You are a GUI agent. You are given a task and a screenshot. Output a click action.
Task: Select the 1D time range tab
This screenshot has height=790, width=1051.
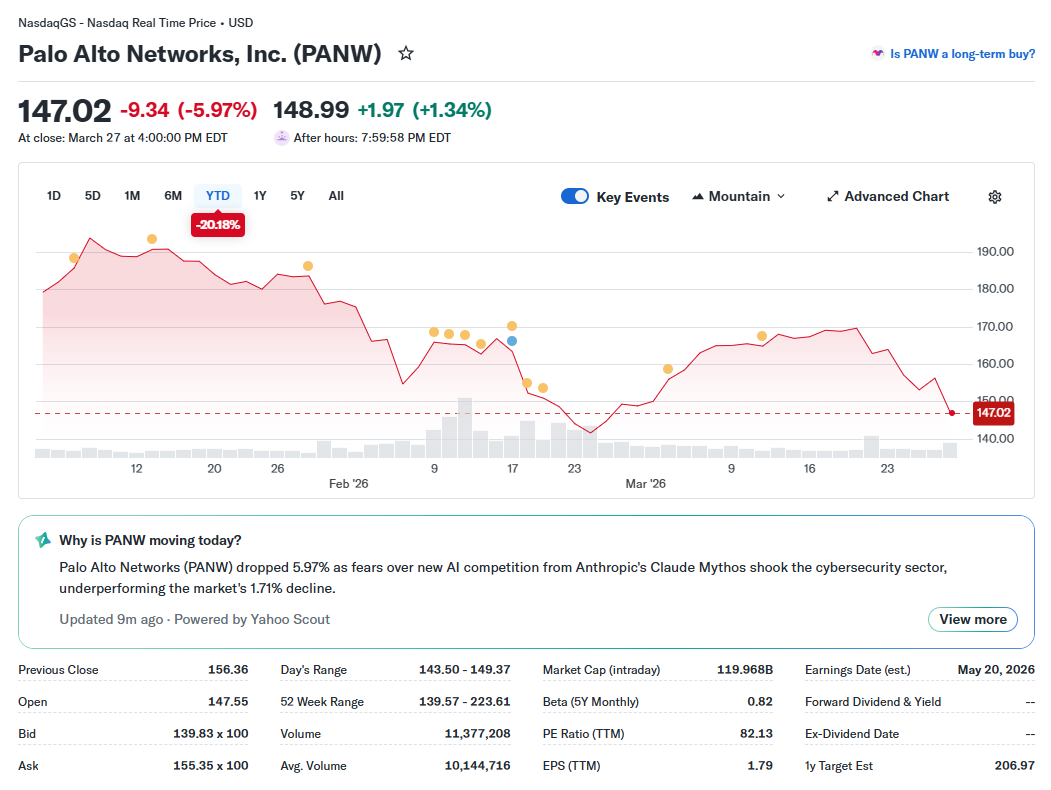point(54,196)
